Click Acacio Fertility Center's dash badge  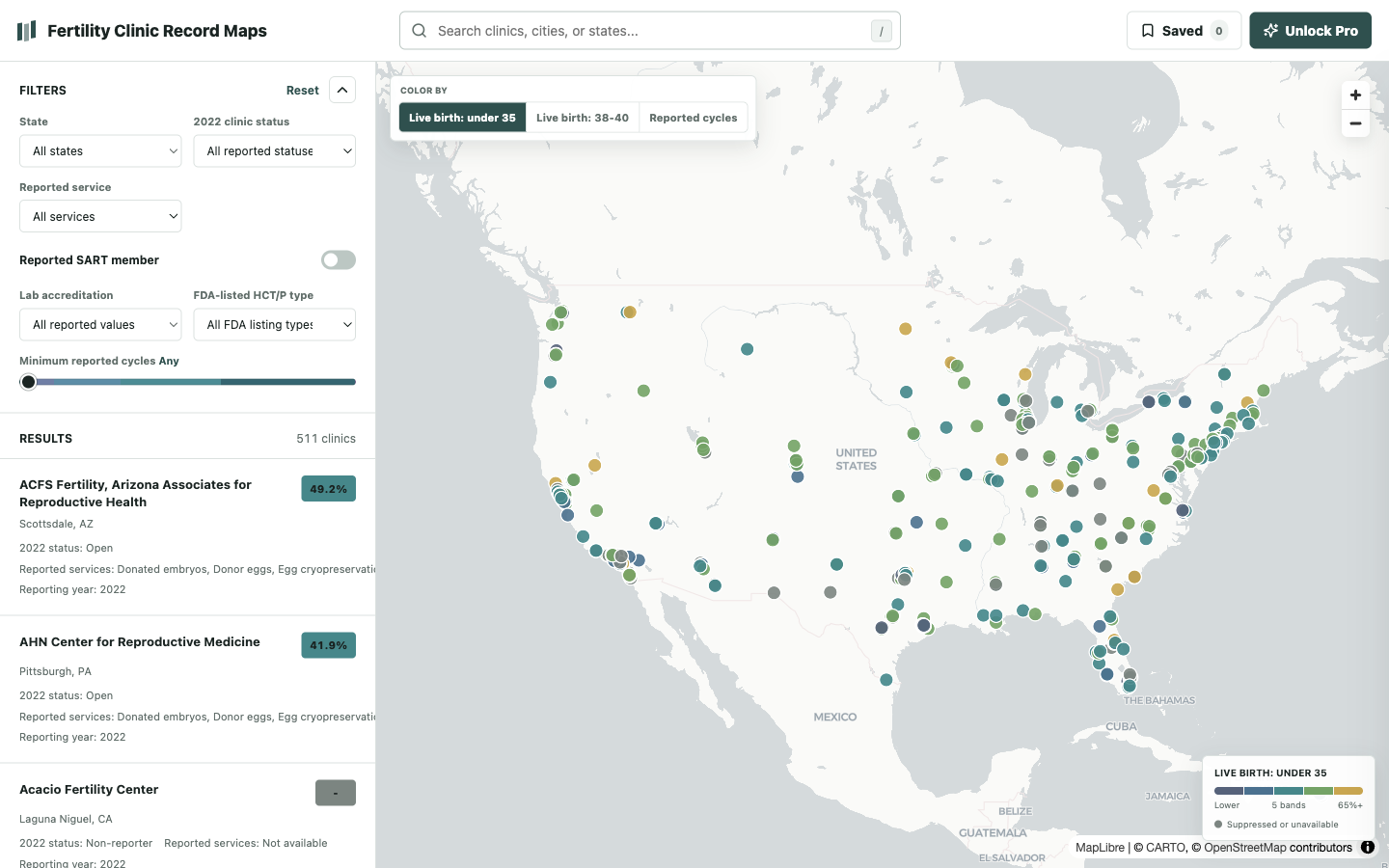(336, 793)
